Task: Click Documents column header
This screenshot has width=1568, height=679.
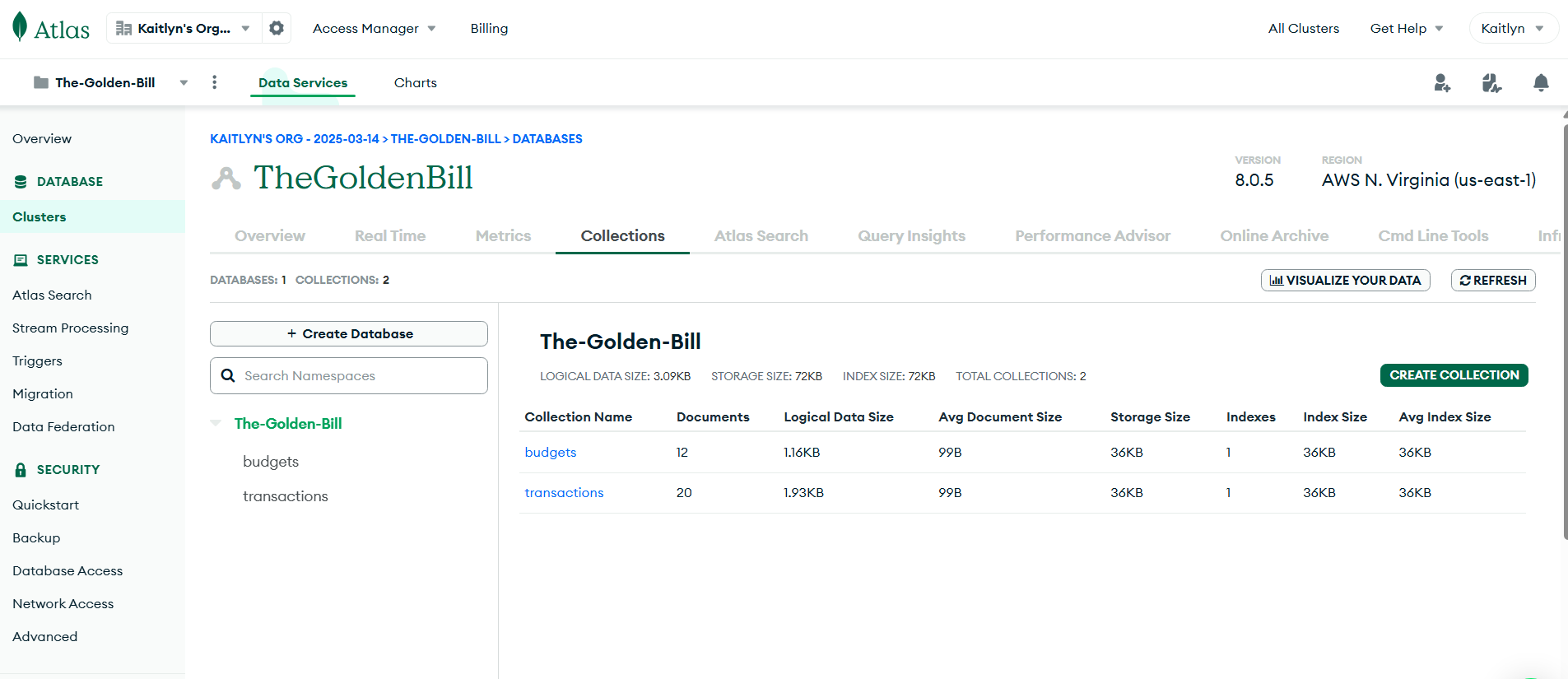Action: click(x=713, y=416)
